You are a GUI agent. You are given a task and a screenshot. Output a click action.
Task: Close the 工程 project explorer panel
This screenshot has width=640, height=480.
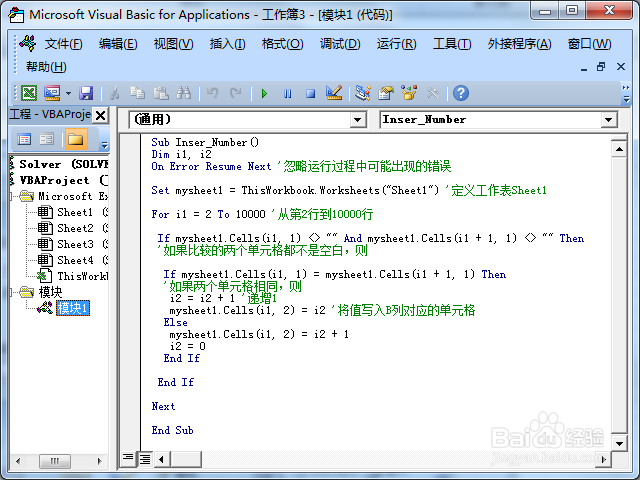[x=100, y=116]
